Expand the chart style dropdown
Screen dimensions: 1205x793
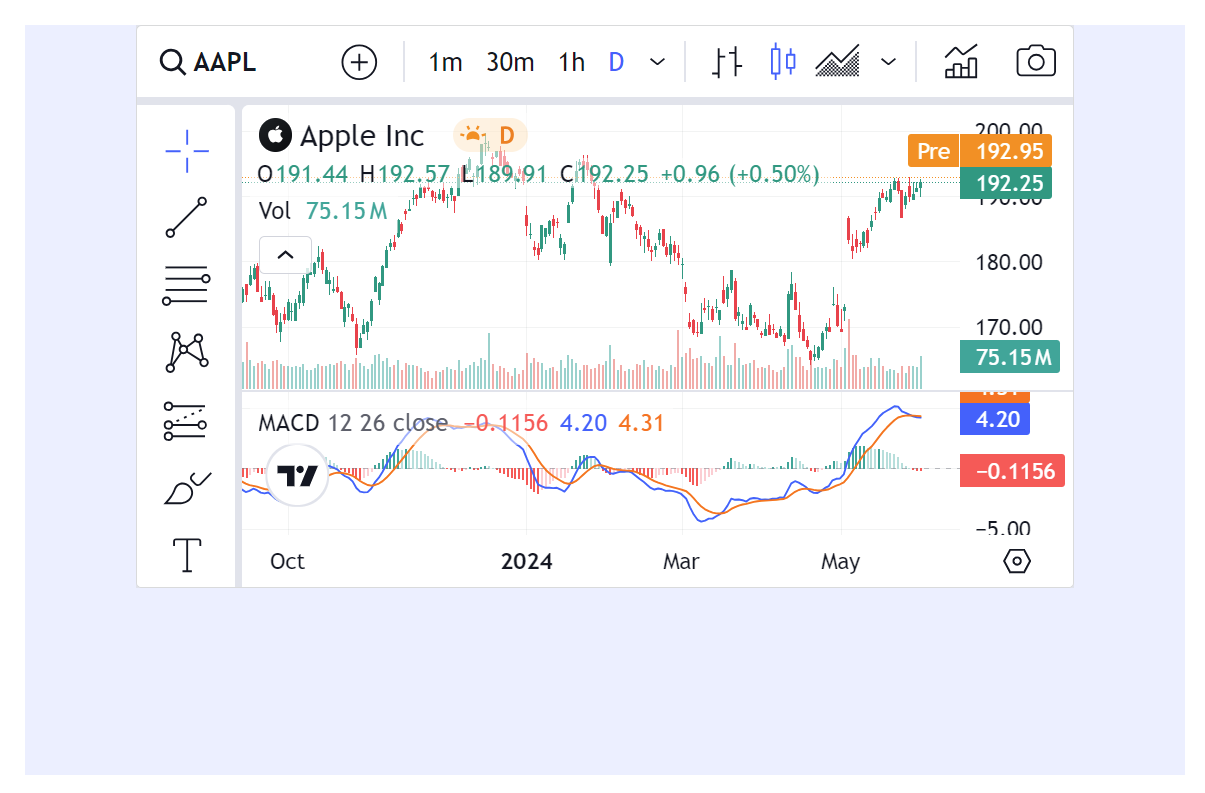888,62
